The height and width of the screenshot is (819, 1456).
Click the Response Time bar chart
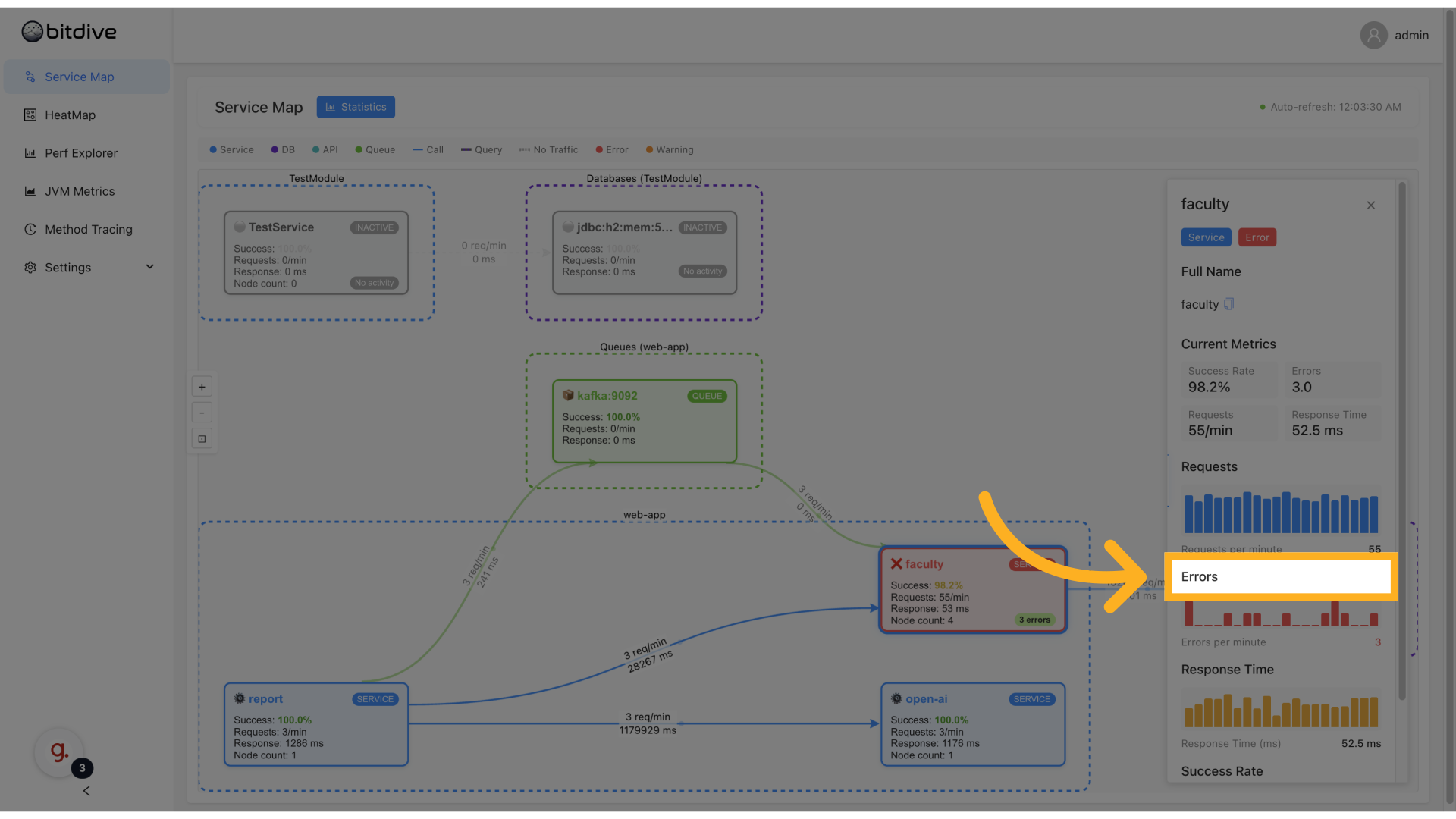pyautogui.click(x=1281, y=711)
